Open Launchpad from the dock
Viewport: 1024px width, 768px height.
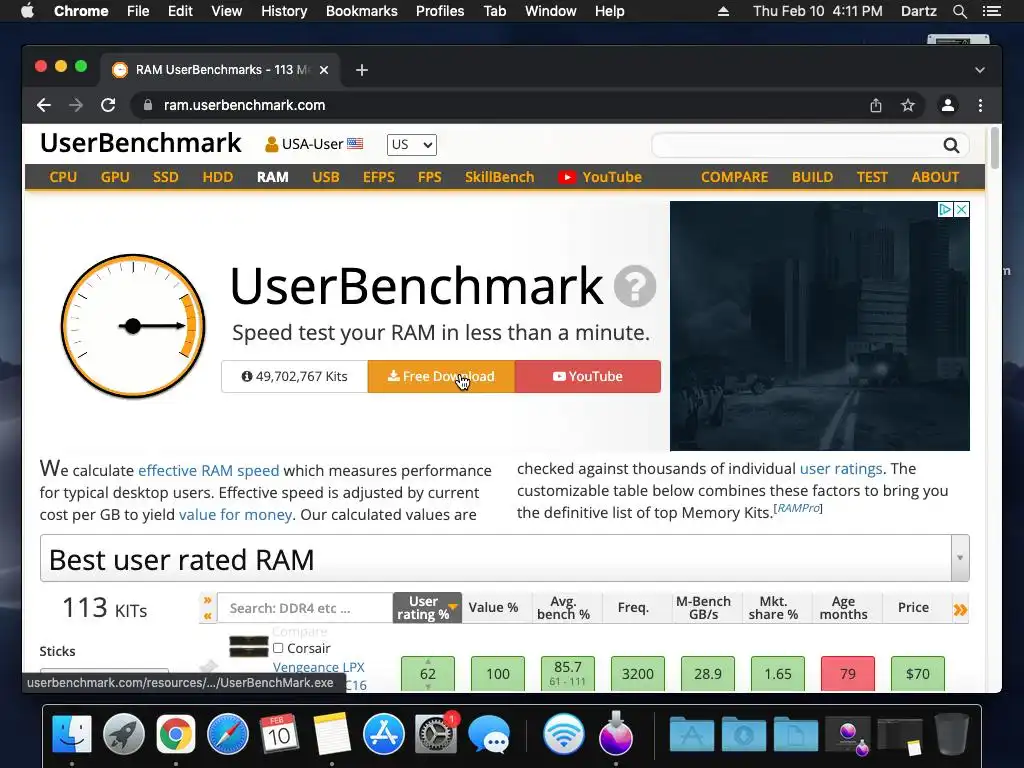coord(123,734)
